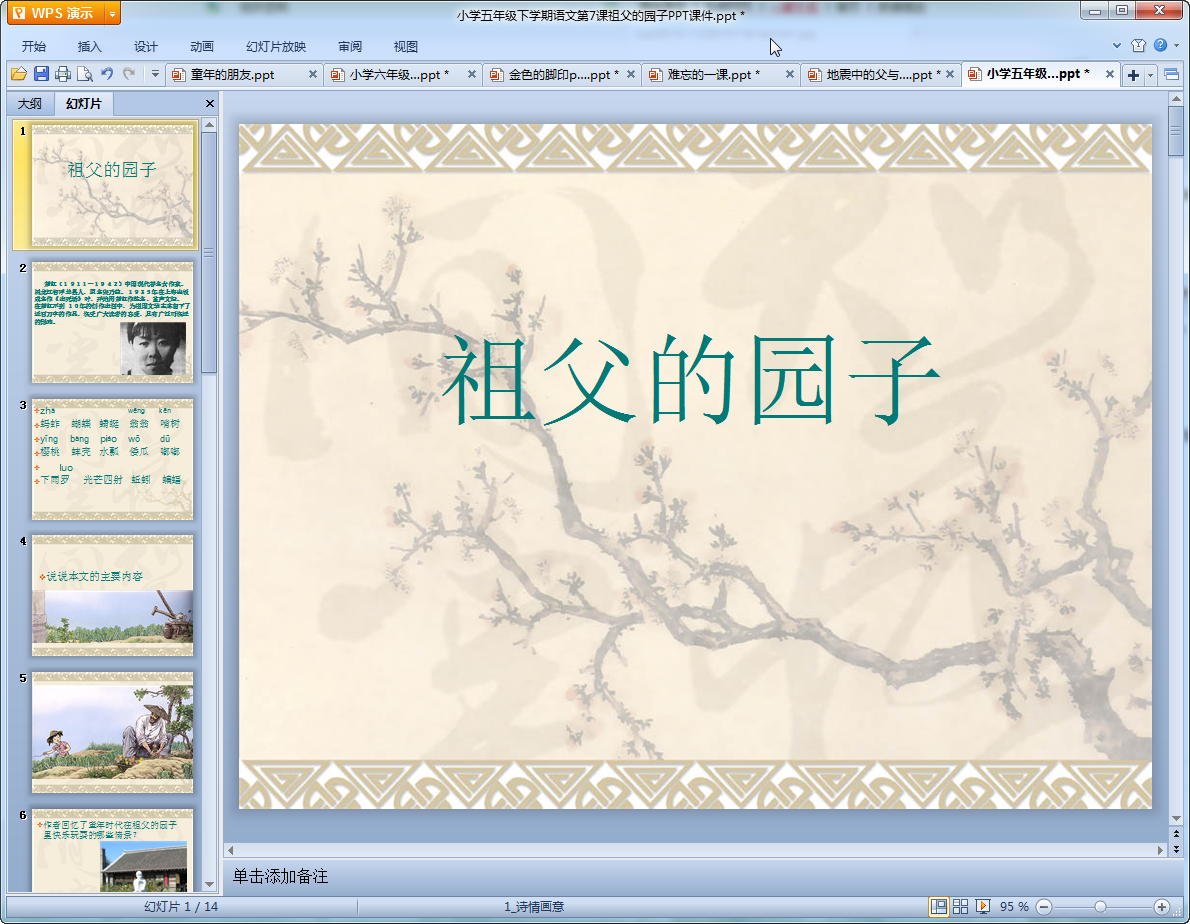
Task: Click the tab list window icon at far right
Action: 1171,74
